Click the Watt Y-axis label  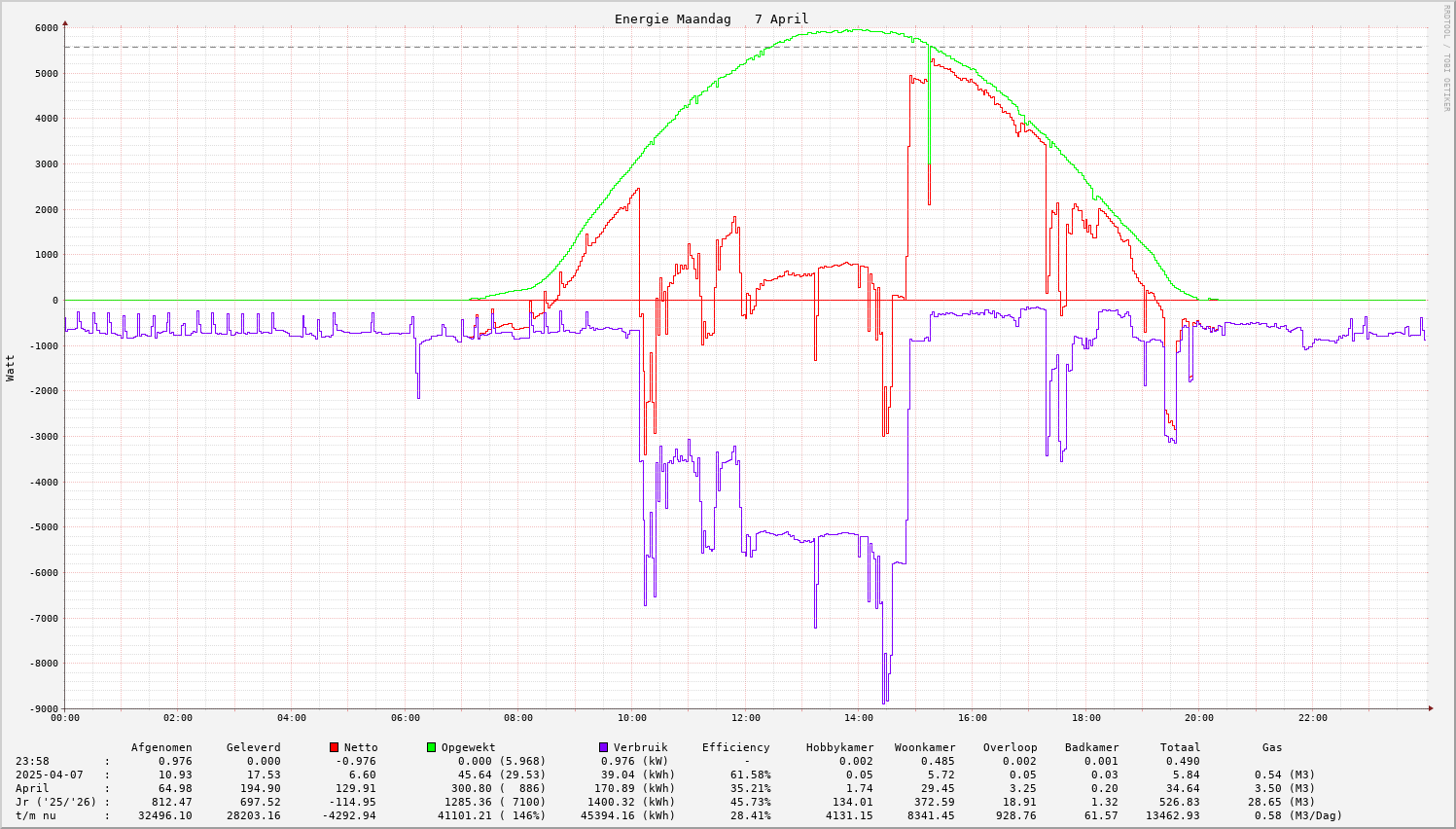tap(11, 368)
